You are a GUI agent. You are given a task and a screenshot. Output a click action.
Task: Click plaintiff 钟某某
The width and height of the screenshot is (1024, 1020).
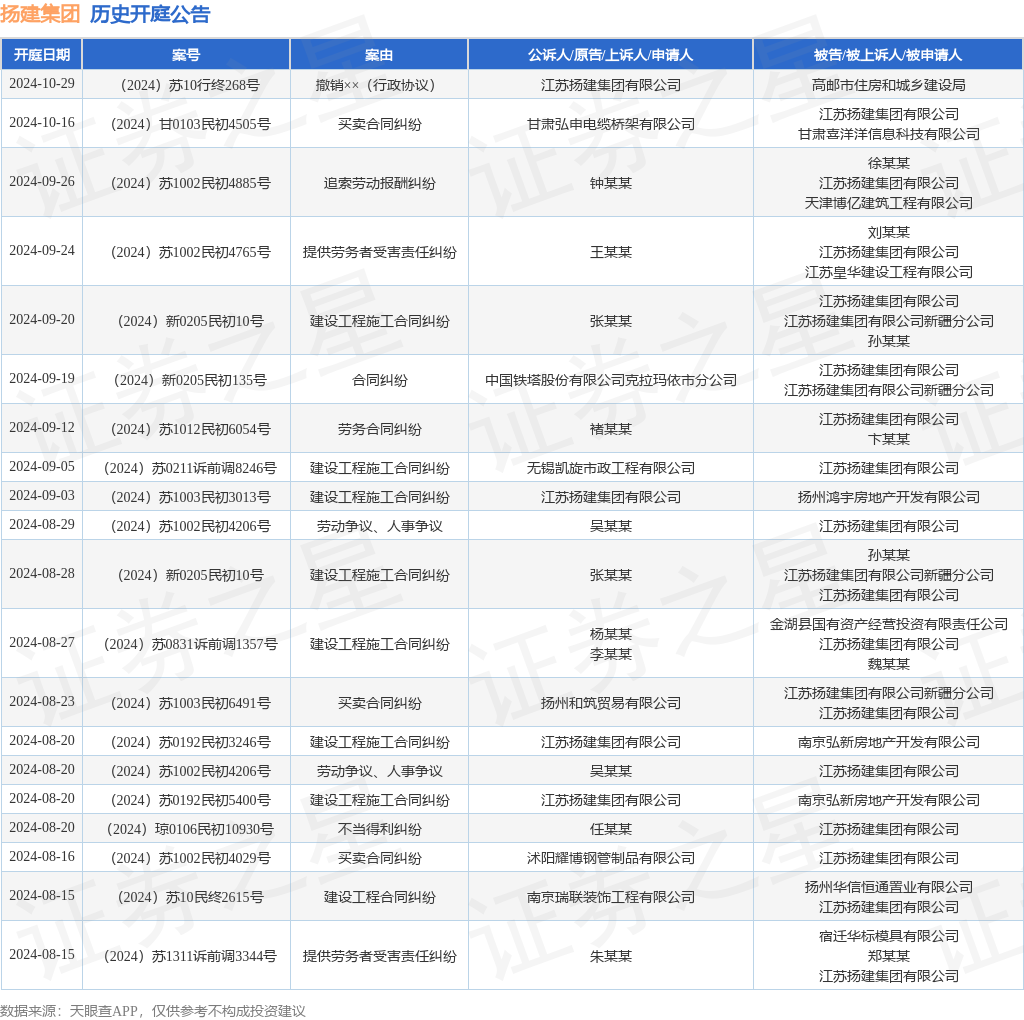tap(611, 183)
